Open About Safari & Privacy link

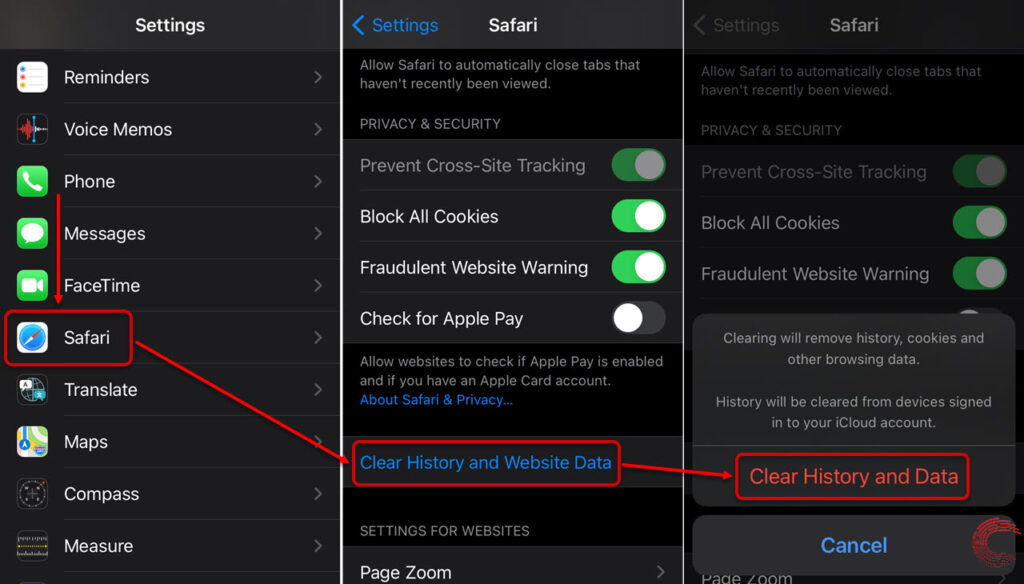[436, 400]
